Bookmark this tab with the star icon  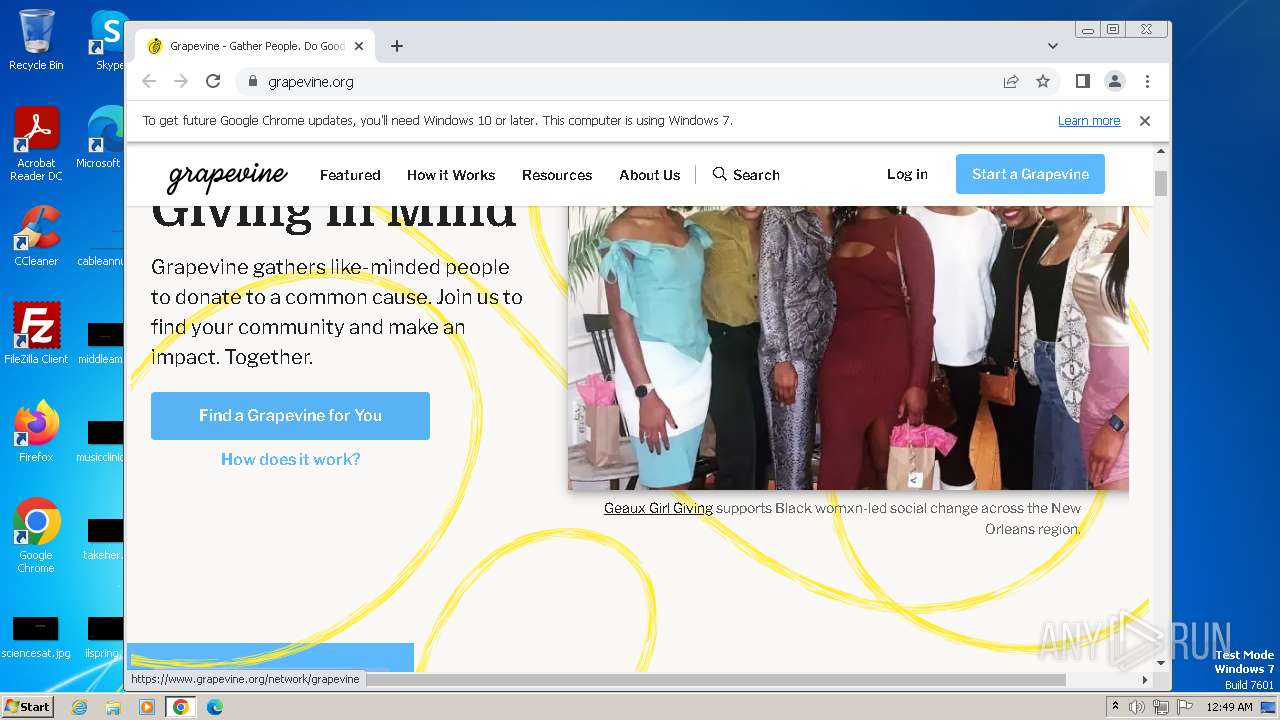(x=1043, y=82)
